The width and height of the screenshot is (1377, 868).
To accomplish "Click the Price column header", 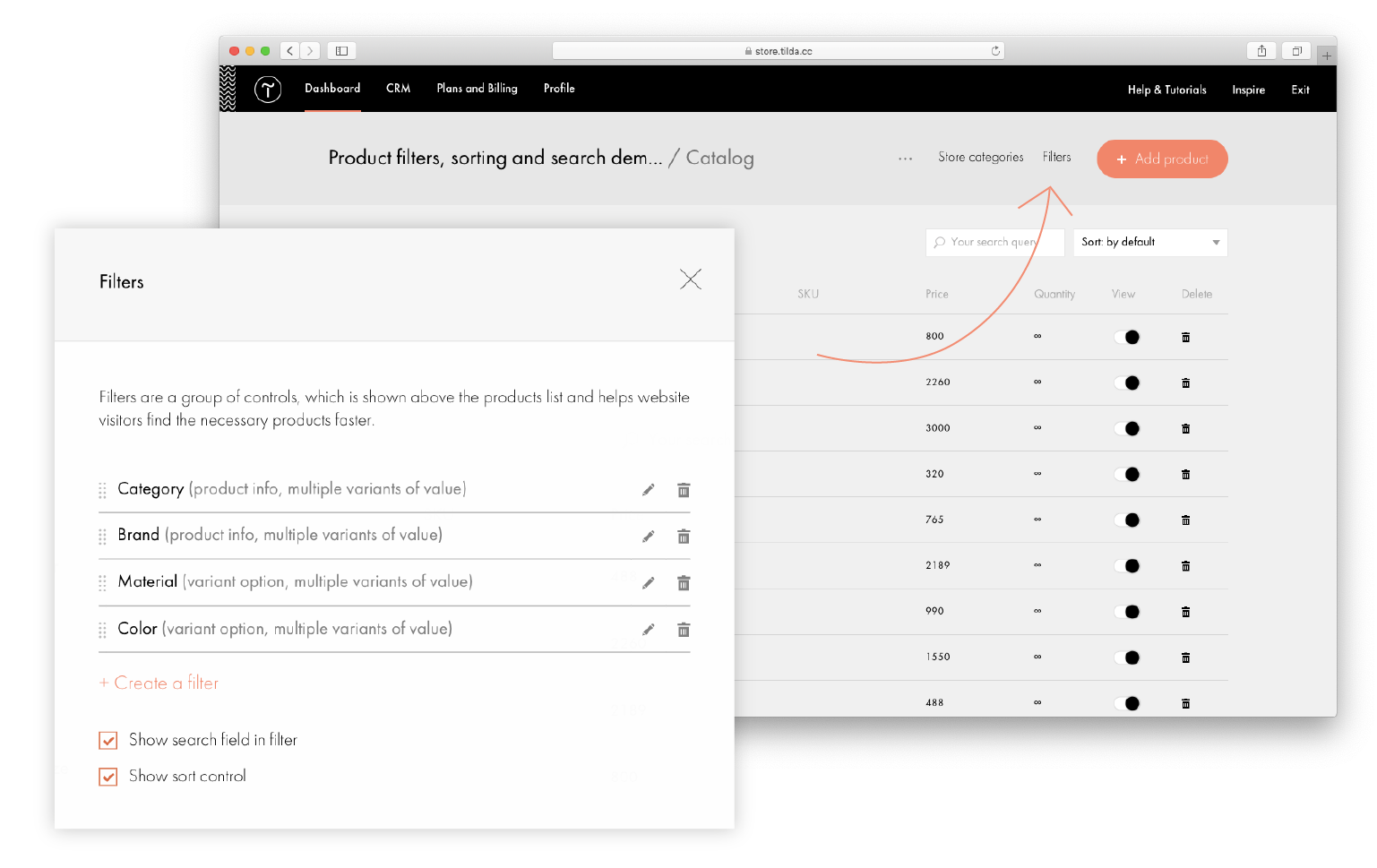I will 936,294.
